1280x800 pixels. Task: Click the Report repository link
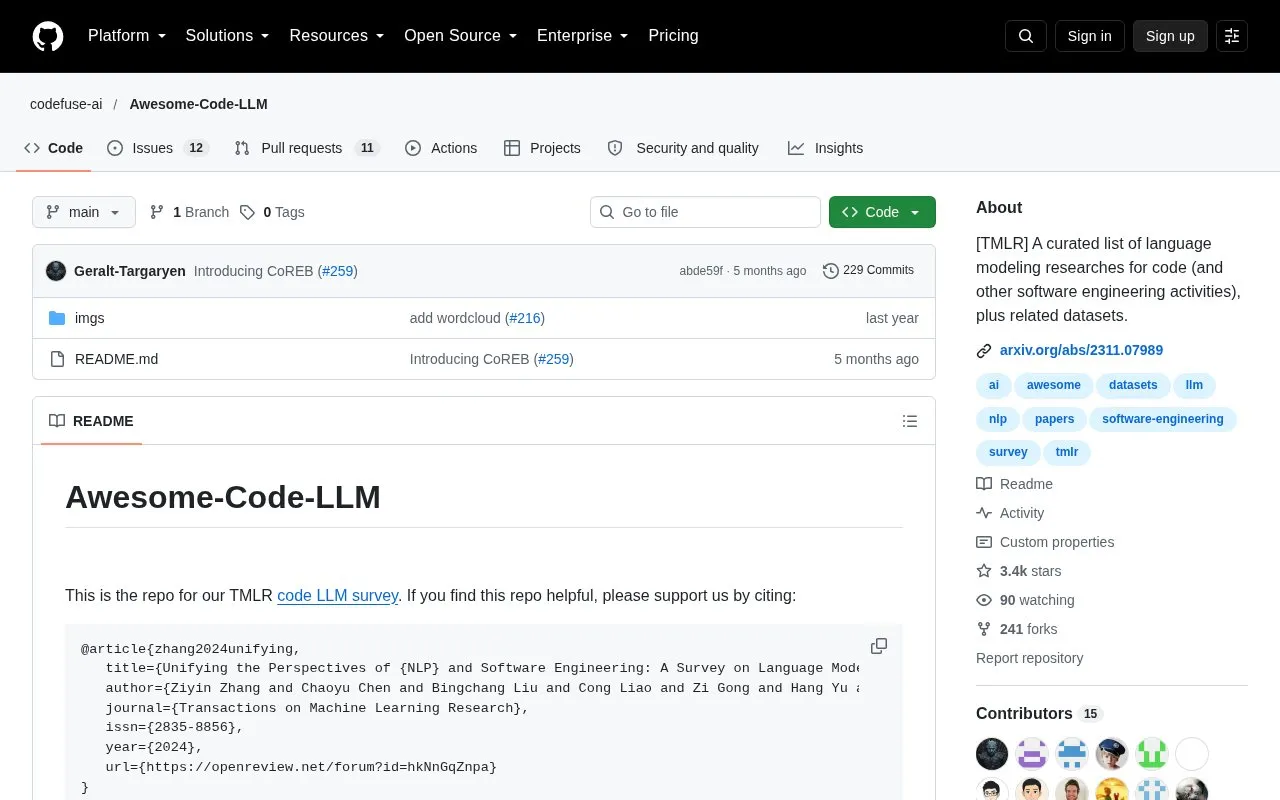(1029, 658)
